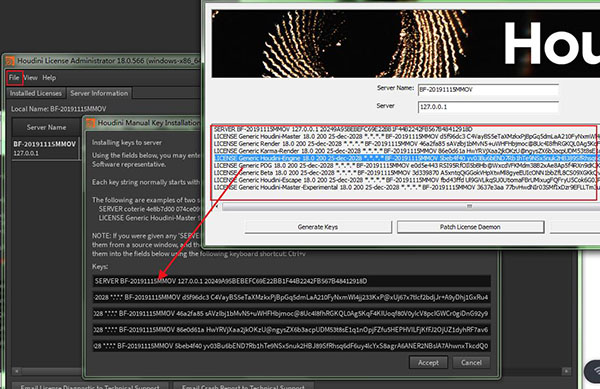Viewport: 600px width, 389px height.
Task: Switch to the Installed Licenses tab
Action: coord(36,93)
